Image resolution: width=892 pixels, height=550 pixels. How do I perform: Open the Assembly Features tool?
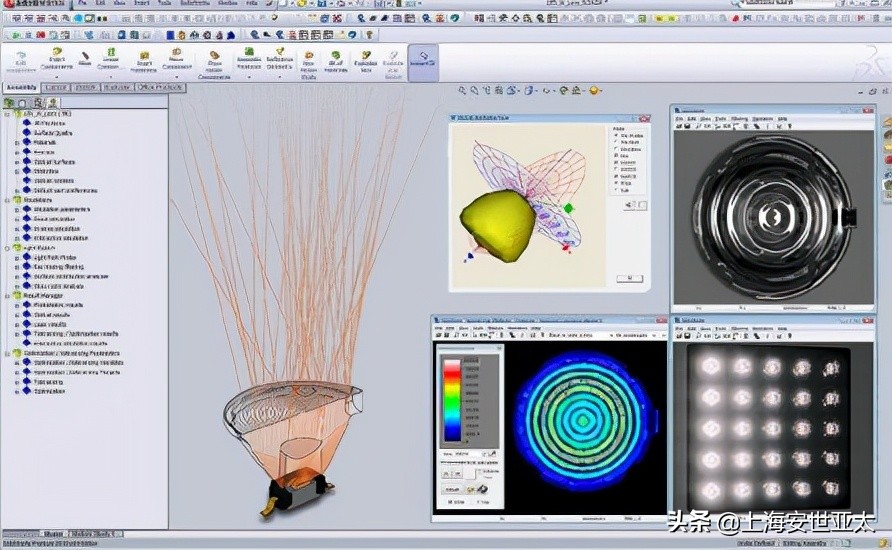point(249,59)
